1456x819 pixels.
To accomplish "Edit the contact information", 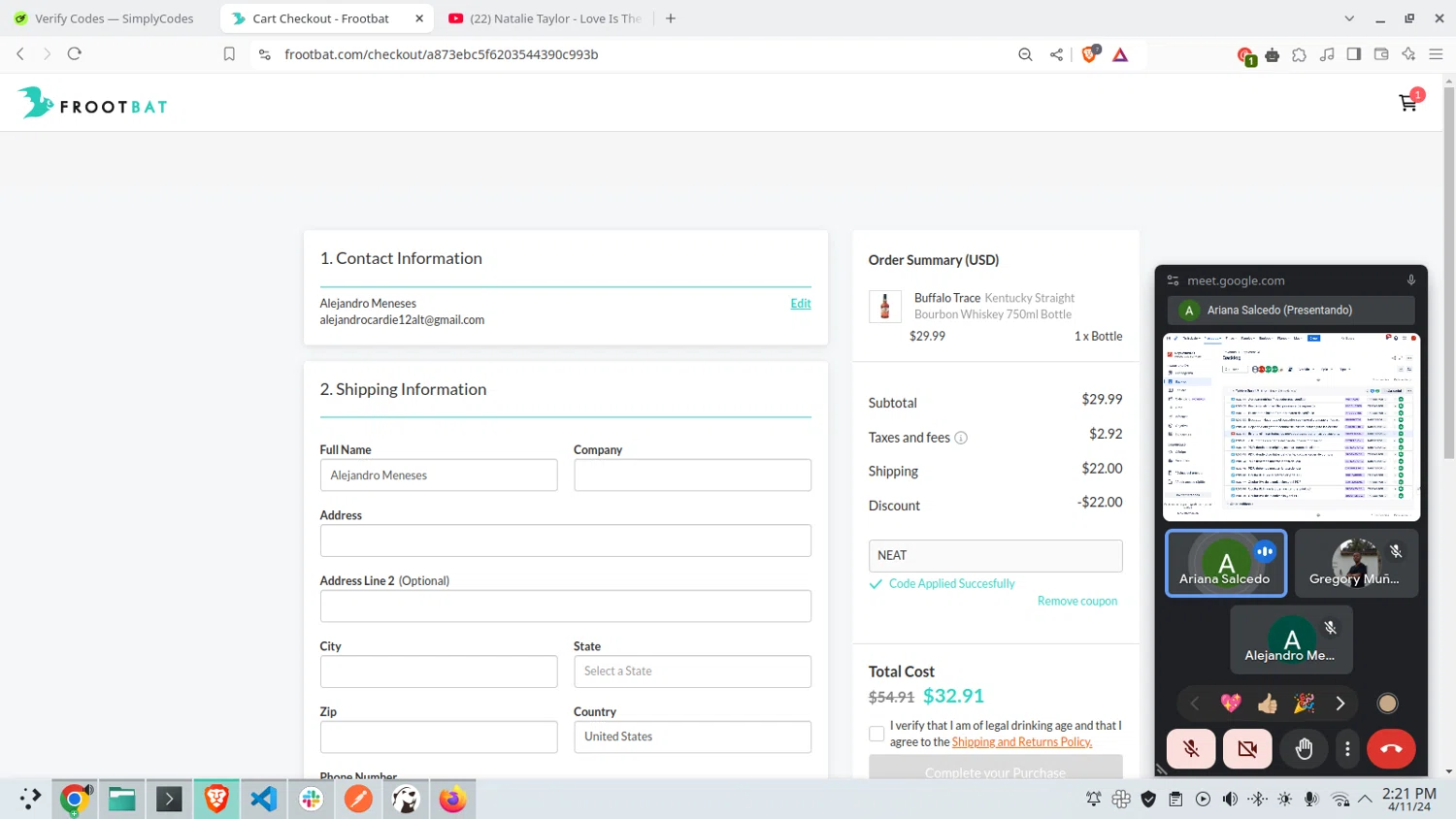I will coord(801,304).
